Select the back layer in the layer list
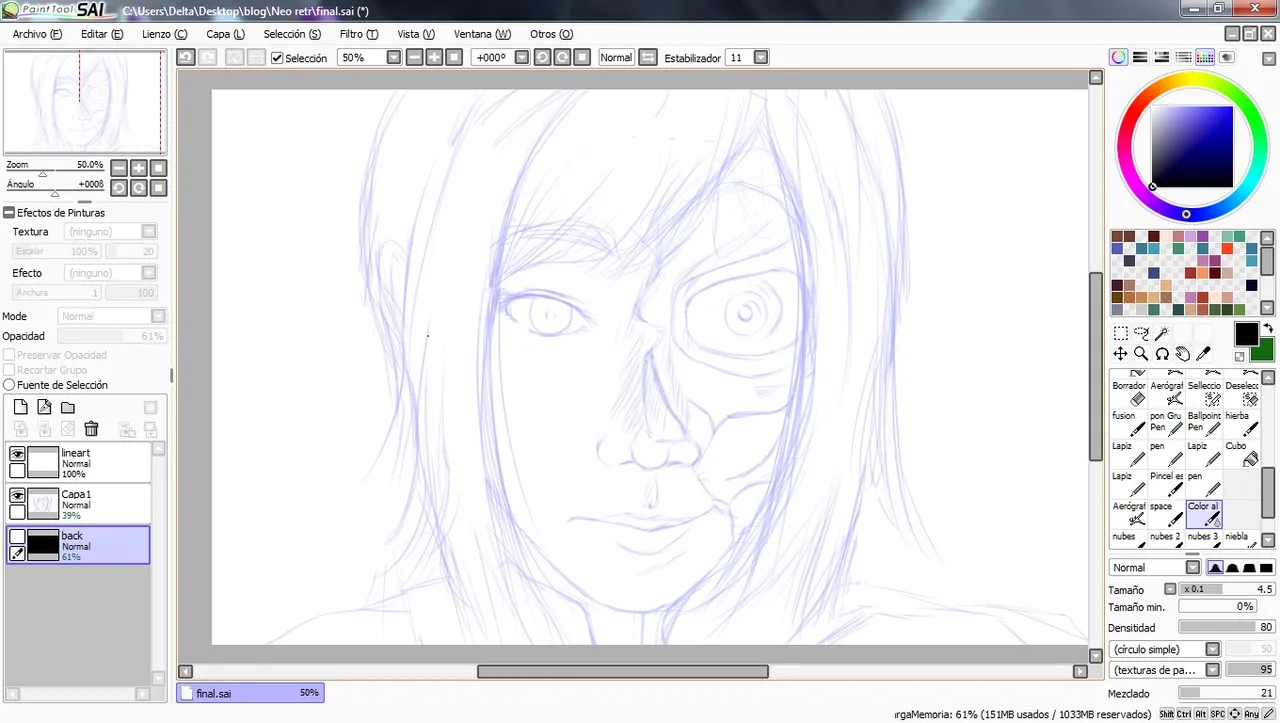The width and height of the screenshot is (1280, 723). (x=78, y=545)
